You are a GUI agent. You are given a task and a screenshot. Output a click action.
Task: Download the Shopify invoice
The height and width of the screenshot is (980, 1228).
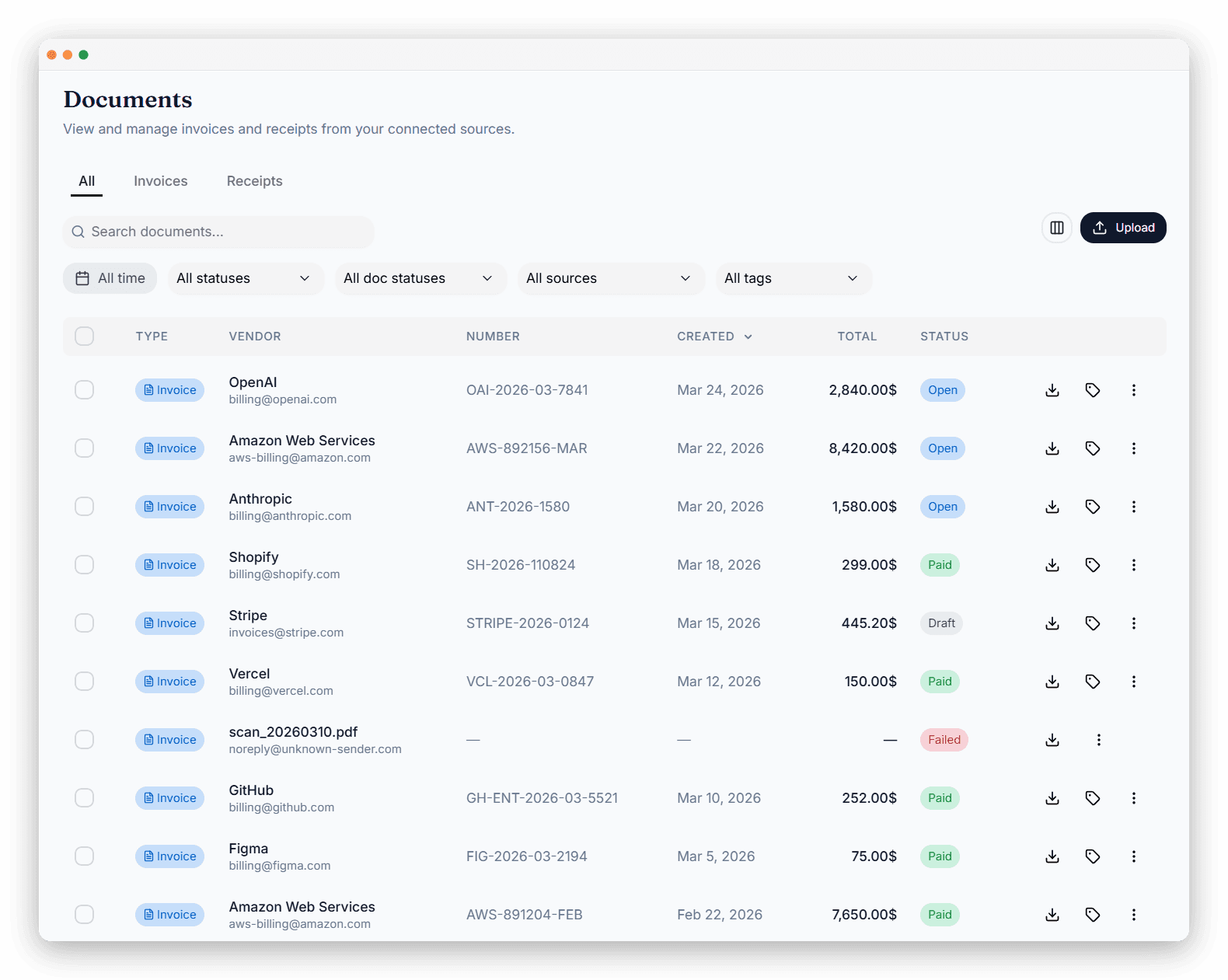point(1052,565)
